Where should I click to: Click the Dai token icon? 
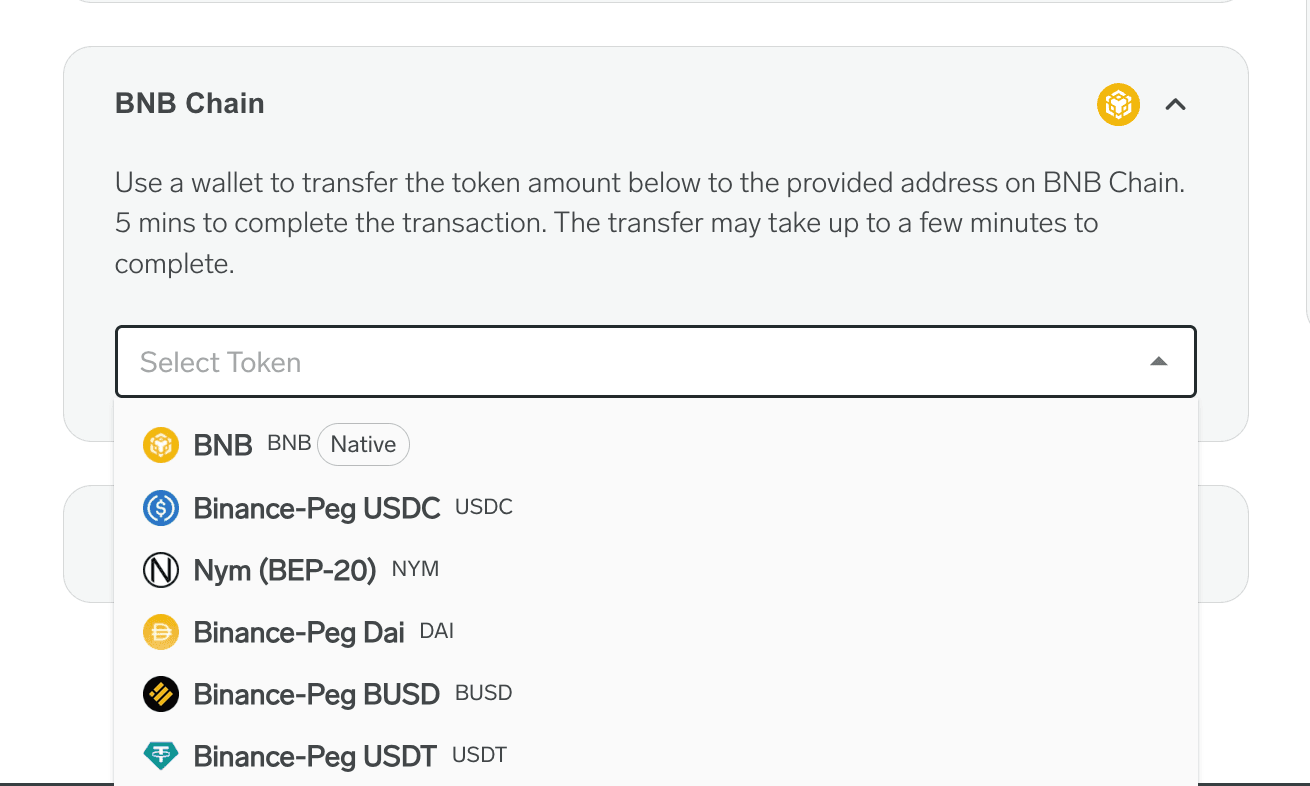pos(161,632)
